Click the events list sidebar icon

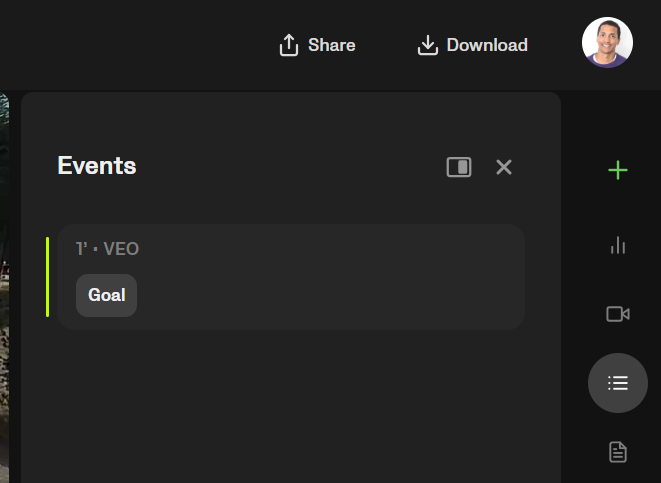(x=618, y=383)
